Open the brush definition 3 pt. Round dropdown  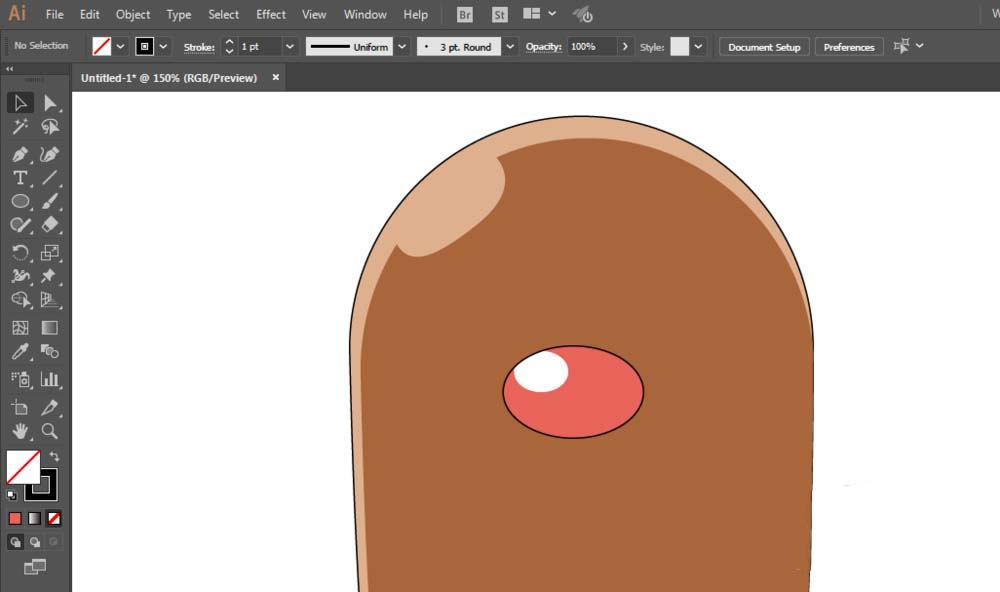[x=510, y=47]
